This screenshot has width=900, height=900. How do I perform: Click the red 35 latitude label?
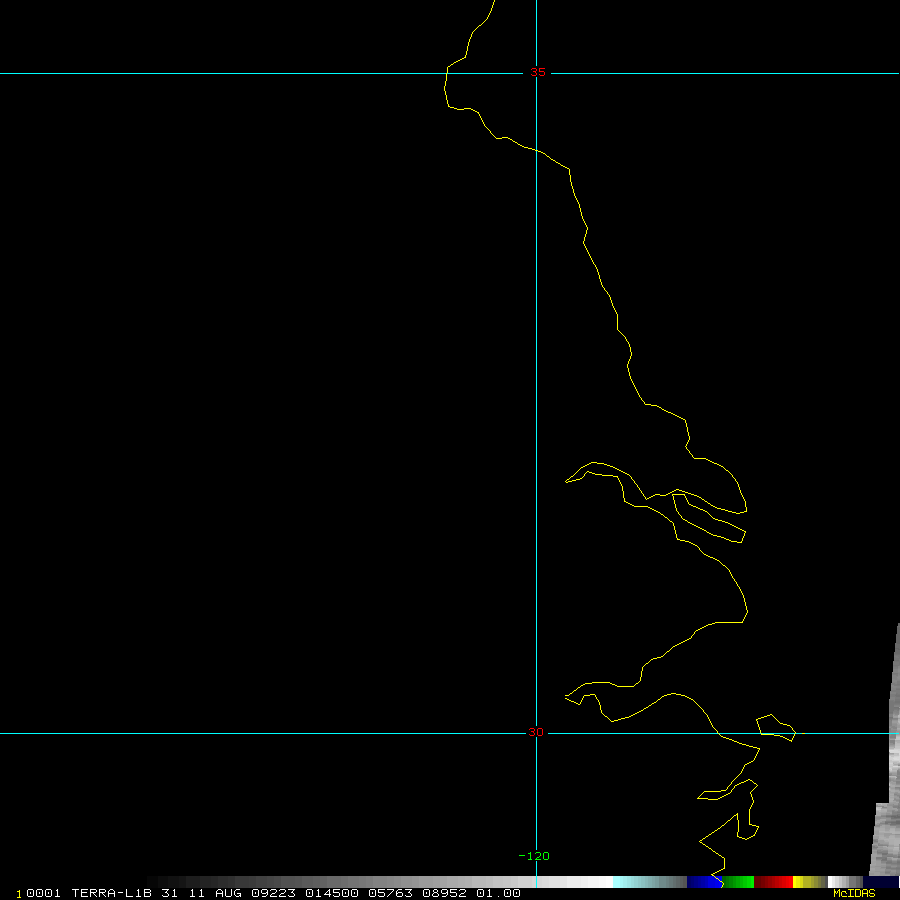[538, 72]
